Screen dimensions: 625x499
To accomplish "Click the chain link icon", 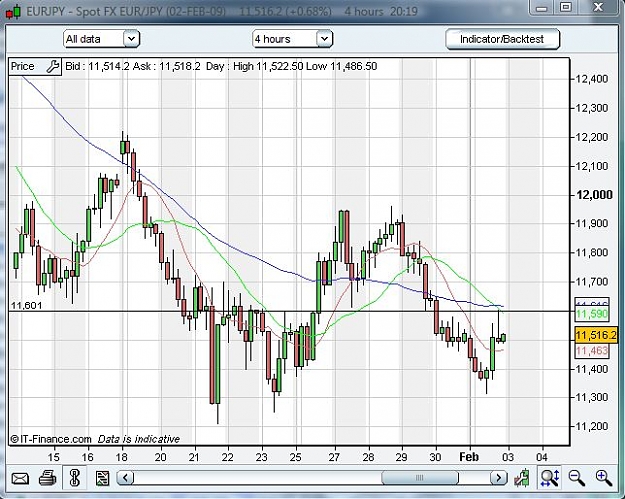I will [75, 477].
